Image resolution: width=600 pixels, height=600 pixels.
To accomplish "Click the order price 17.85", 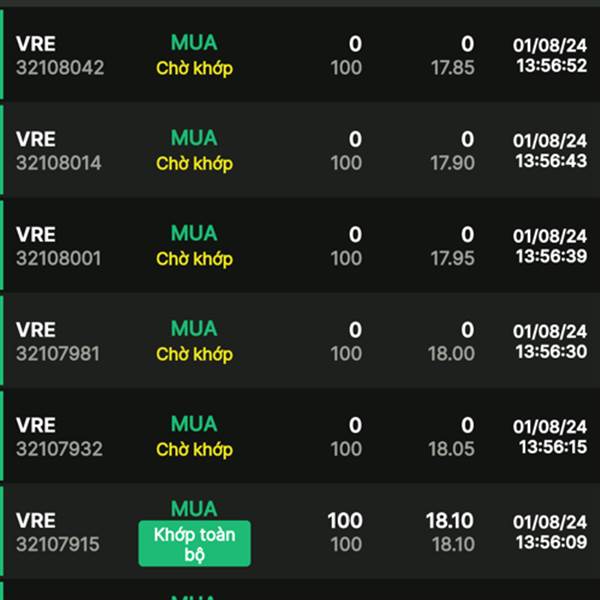I will click(452, 68).
